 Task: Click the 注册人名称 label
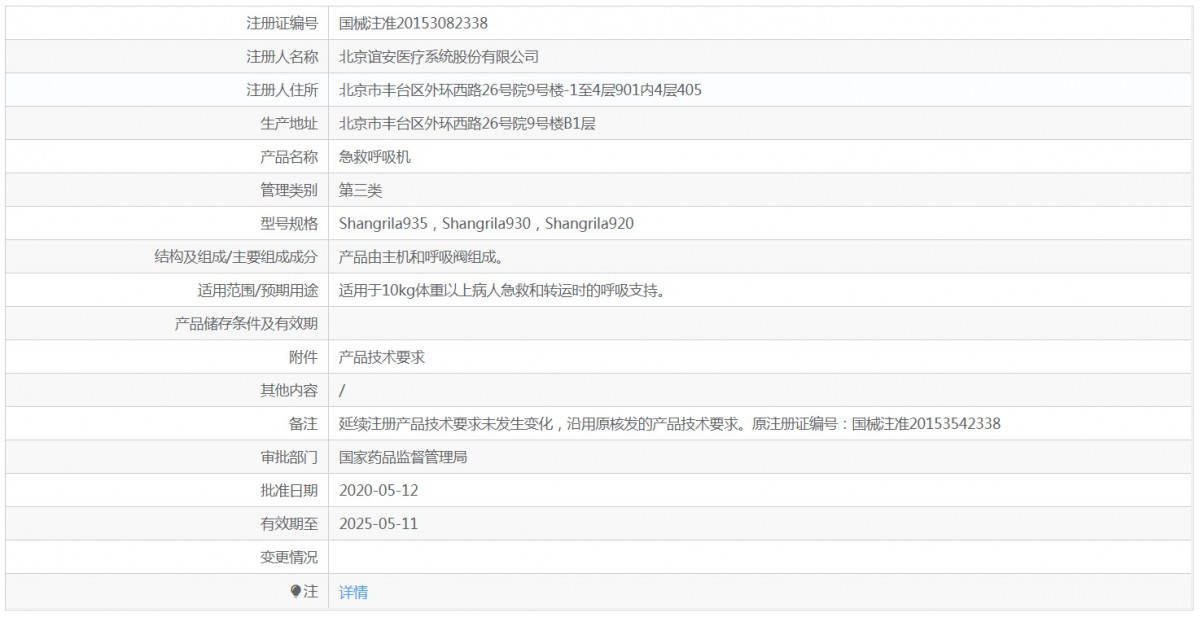(x=282, y=57)
